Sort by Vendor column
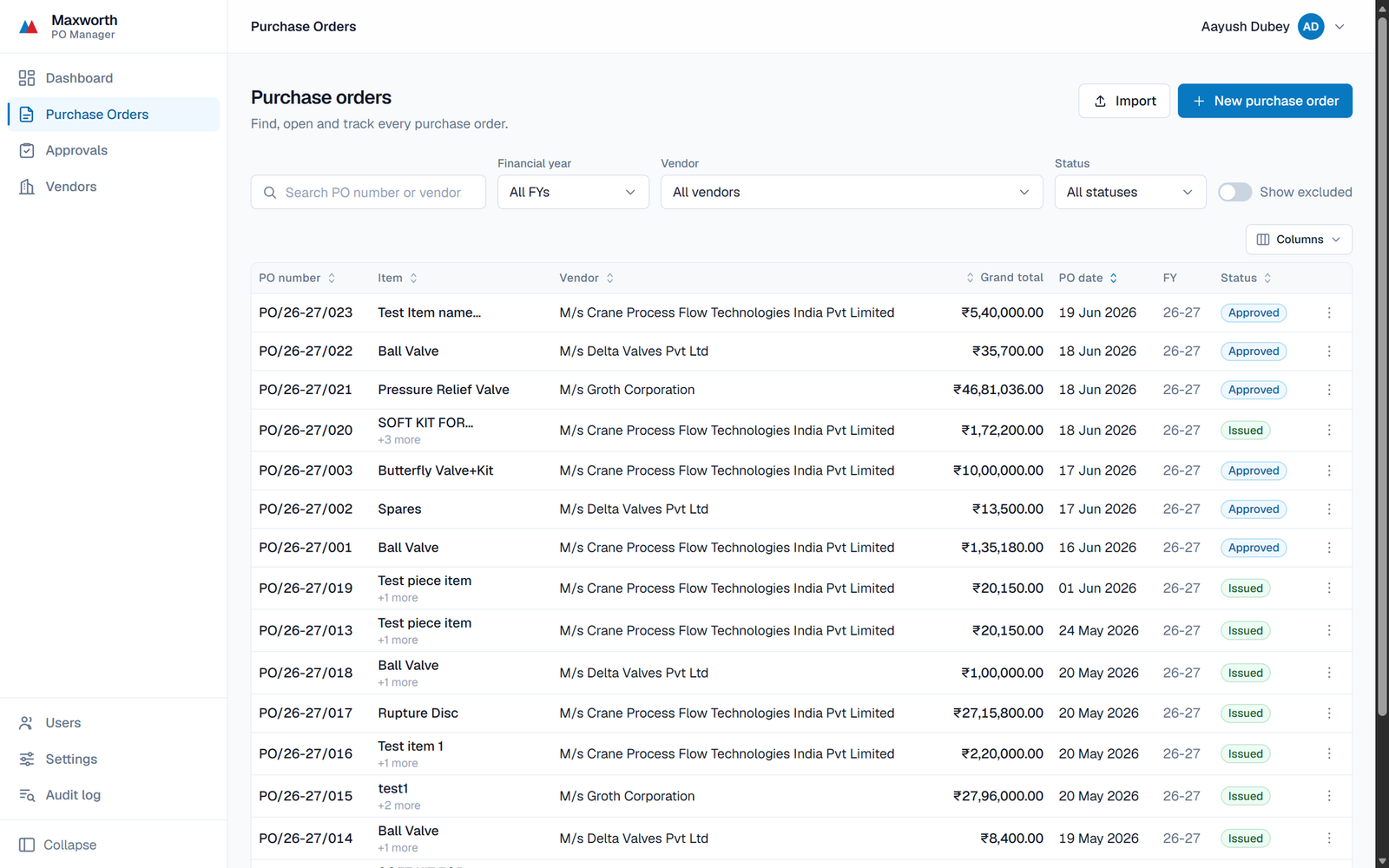Screen dimensions: 1389x868 coord(587,278)
